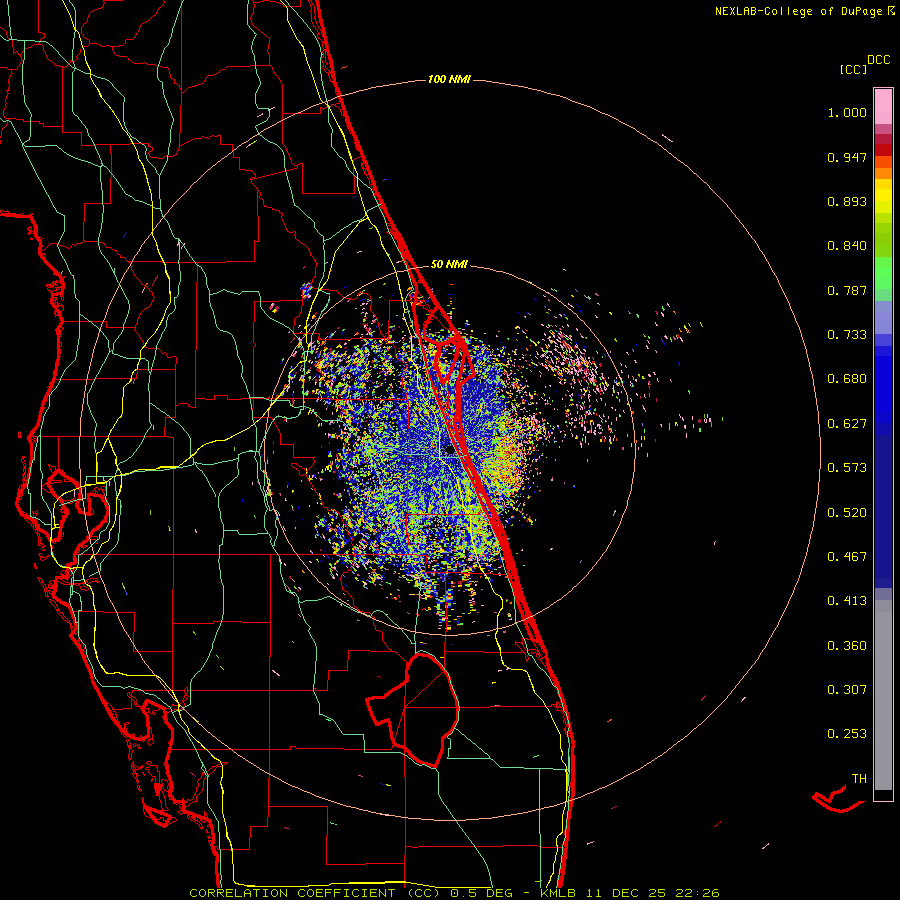
Task: Click the 0.840 legend value
Action: (847, 246)
